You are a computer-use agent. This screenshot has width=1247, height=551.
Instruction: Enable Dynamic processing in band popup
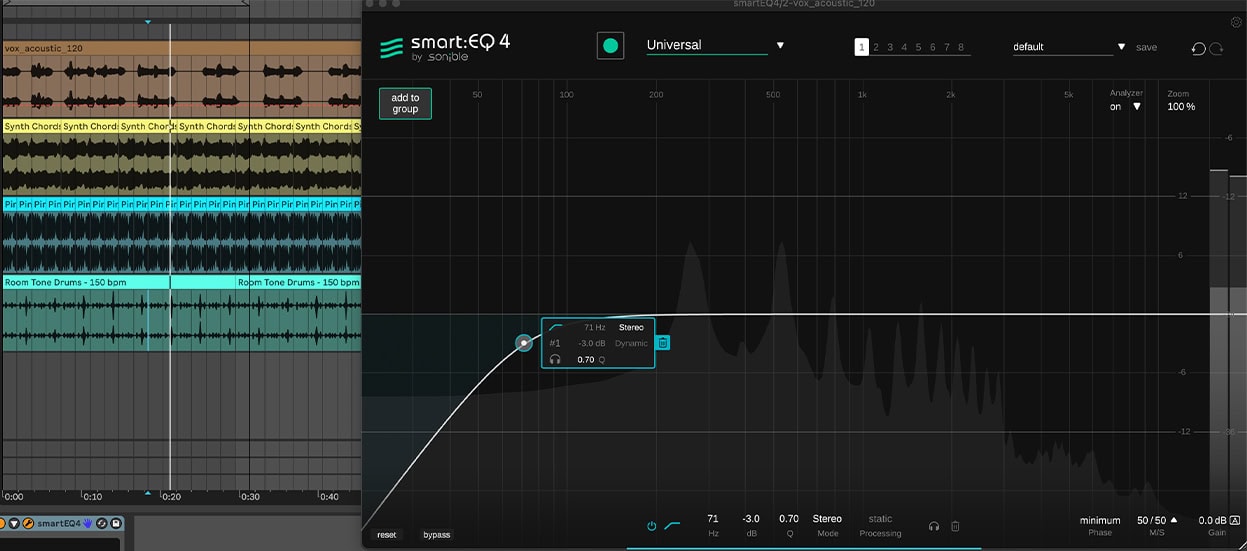click(631, 343)
